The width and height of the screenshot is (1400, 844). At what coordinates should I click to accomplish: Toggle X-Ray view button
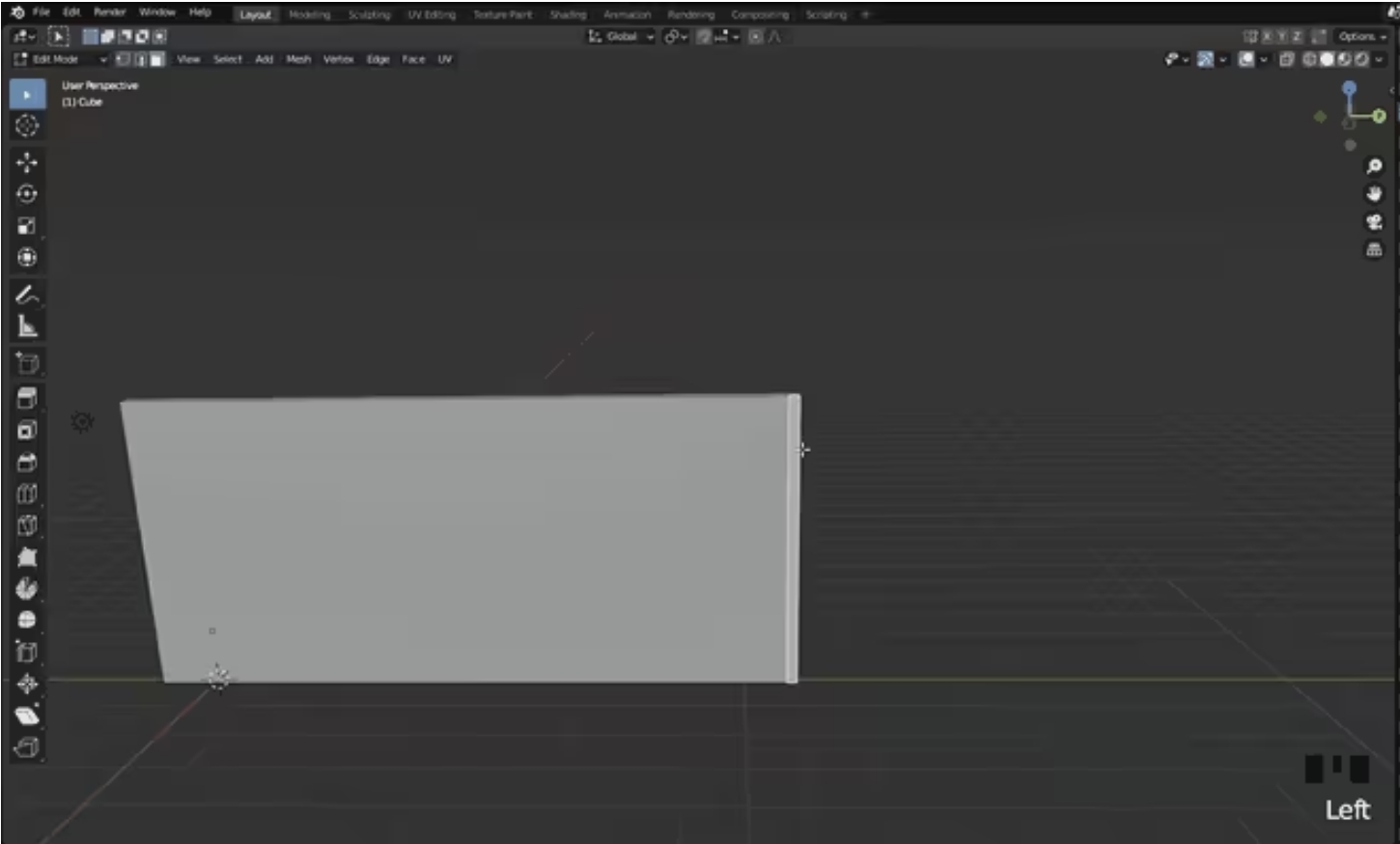[x=1286, y=59]
